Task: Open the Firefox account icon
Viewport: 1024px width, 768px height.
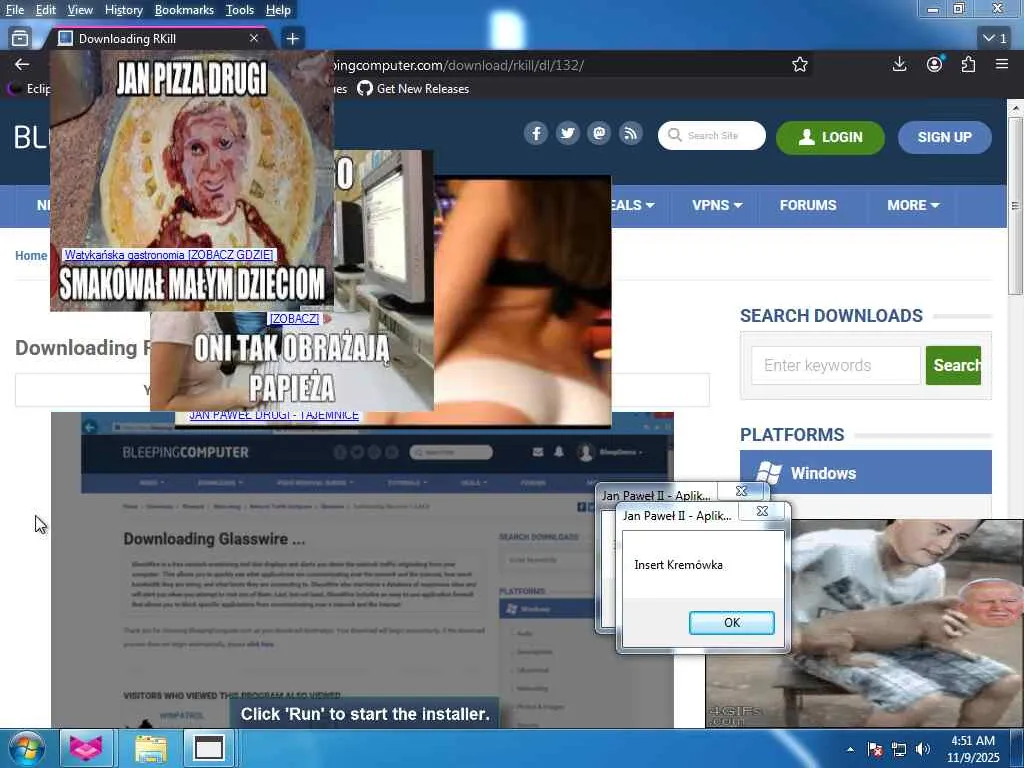Action: pos(935,64)
